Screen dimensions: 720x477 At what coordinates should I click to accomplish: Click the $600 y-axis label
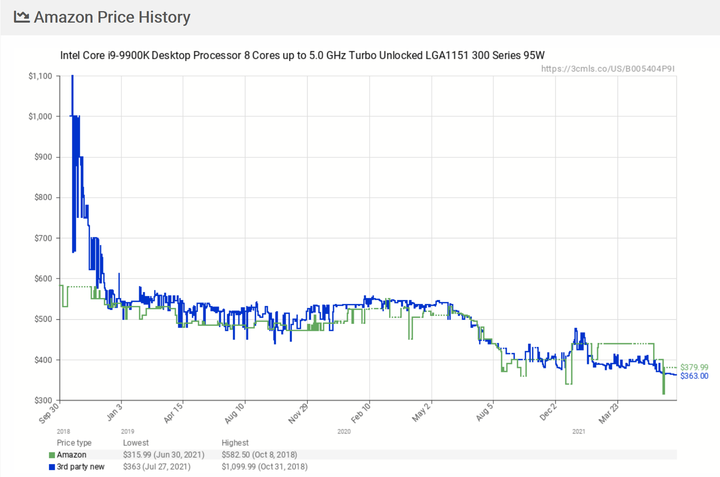43,279
